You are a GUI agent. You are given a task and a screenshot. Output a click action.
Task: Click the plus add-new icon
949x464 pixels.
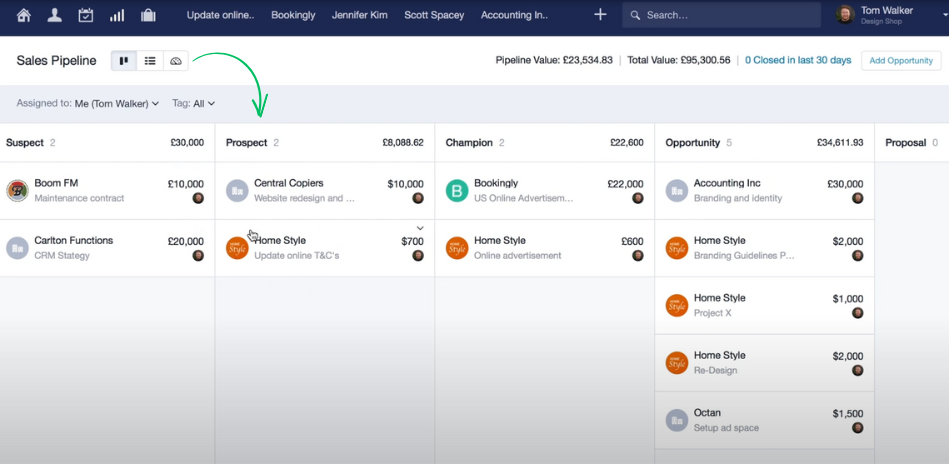tap(600, 15)
